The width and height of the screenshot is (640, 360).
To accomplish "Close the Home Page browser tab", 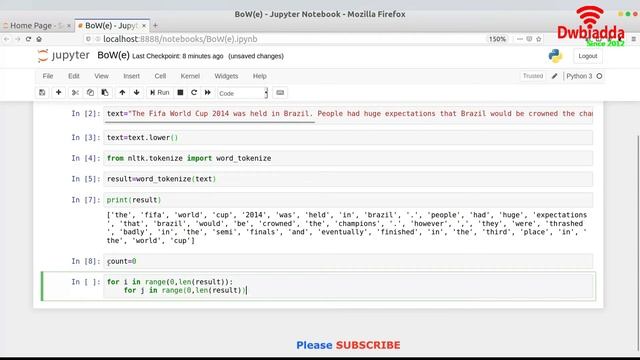I will tap(69, 25).
